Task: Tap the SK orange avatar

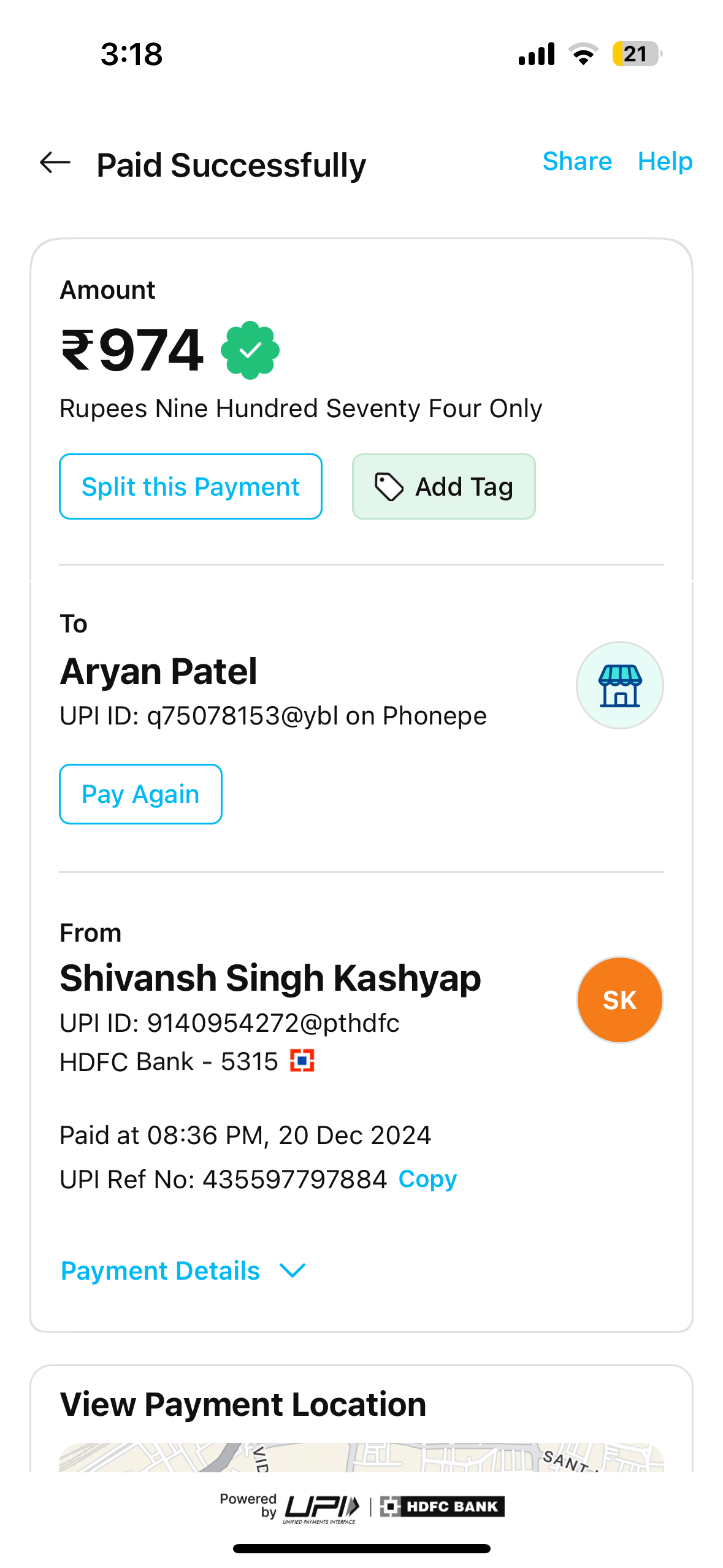Action: (x=619, y=1000)
